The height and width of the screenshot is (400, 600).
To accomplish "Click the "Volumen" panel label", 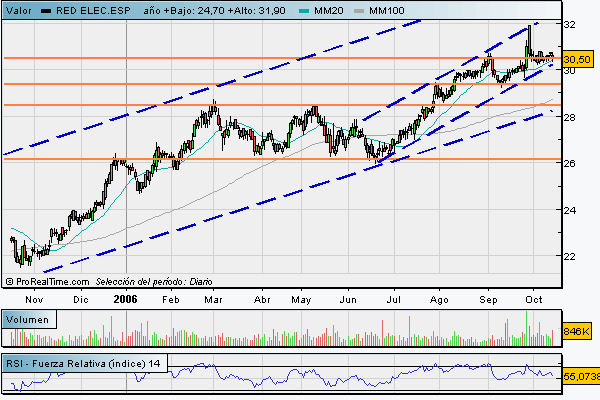I will tap(28, 320).
